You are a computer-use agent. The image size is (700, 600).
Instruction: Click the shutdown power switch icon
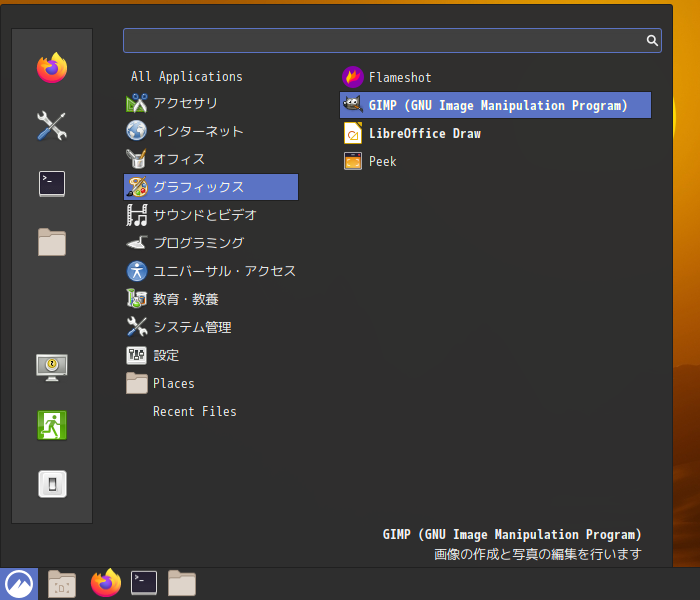click(x=52, y=484)
